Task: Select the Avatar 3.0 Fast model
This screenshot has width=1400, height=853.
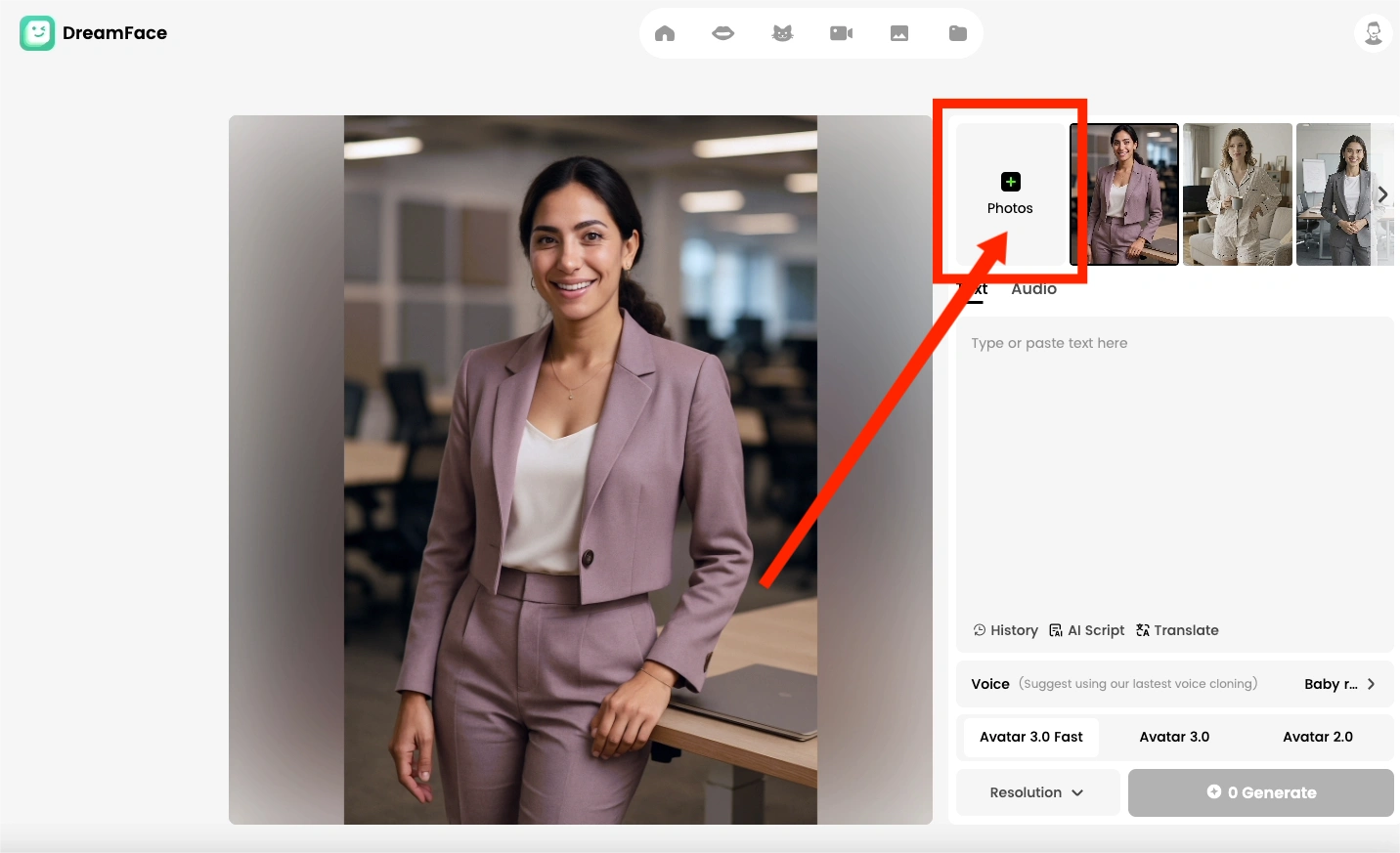Action: (1030, 737)
